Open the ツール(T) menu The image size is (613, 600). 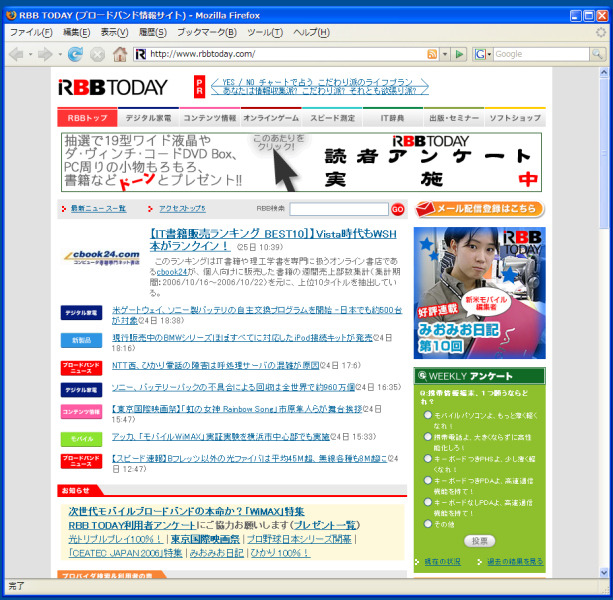tap(265, 32)
